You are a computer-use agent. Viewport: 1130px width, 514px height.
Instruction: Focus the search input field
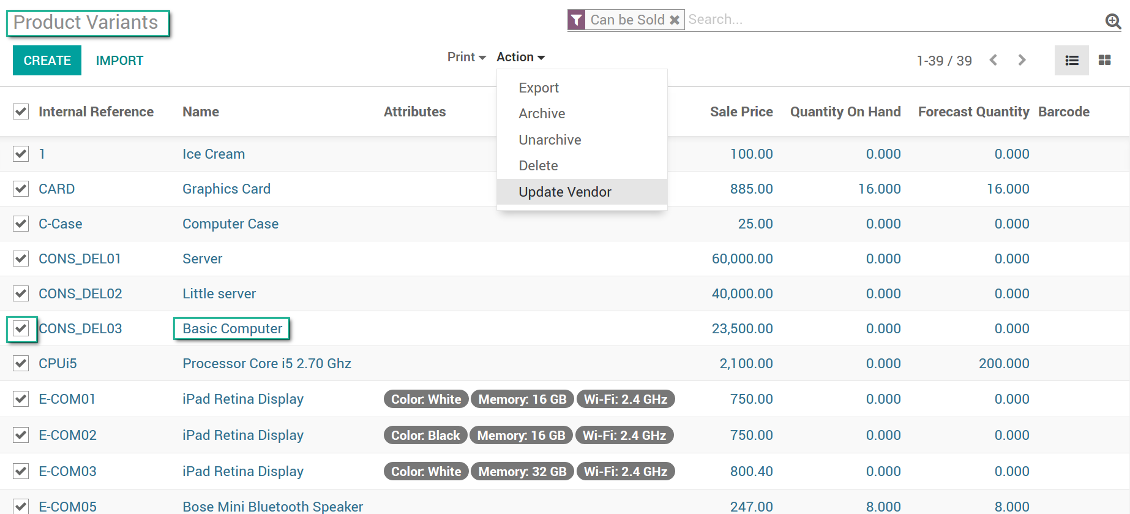pyautogui.click(x=890, y=20)
